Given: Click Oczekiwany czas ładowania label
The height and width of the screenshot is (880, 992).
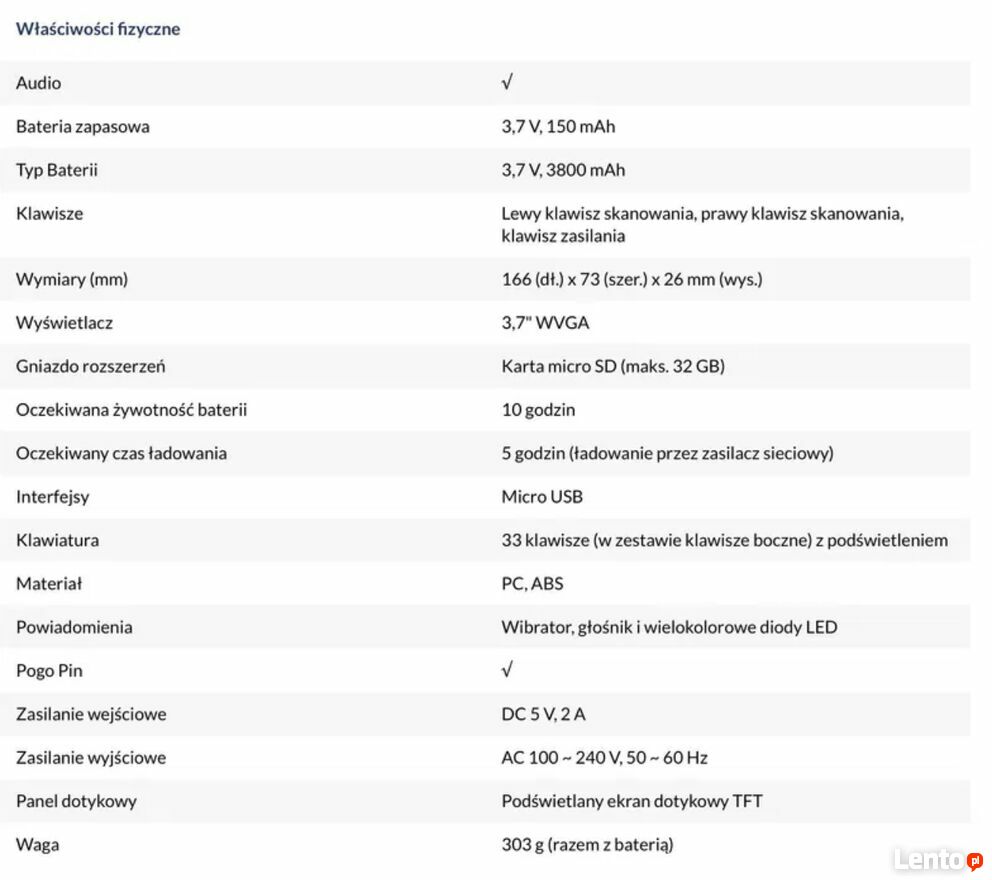Looking at the screenshot, I should (x=121, y=454).
